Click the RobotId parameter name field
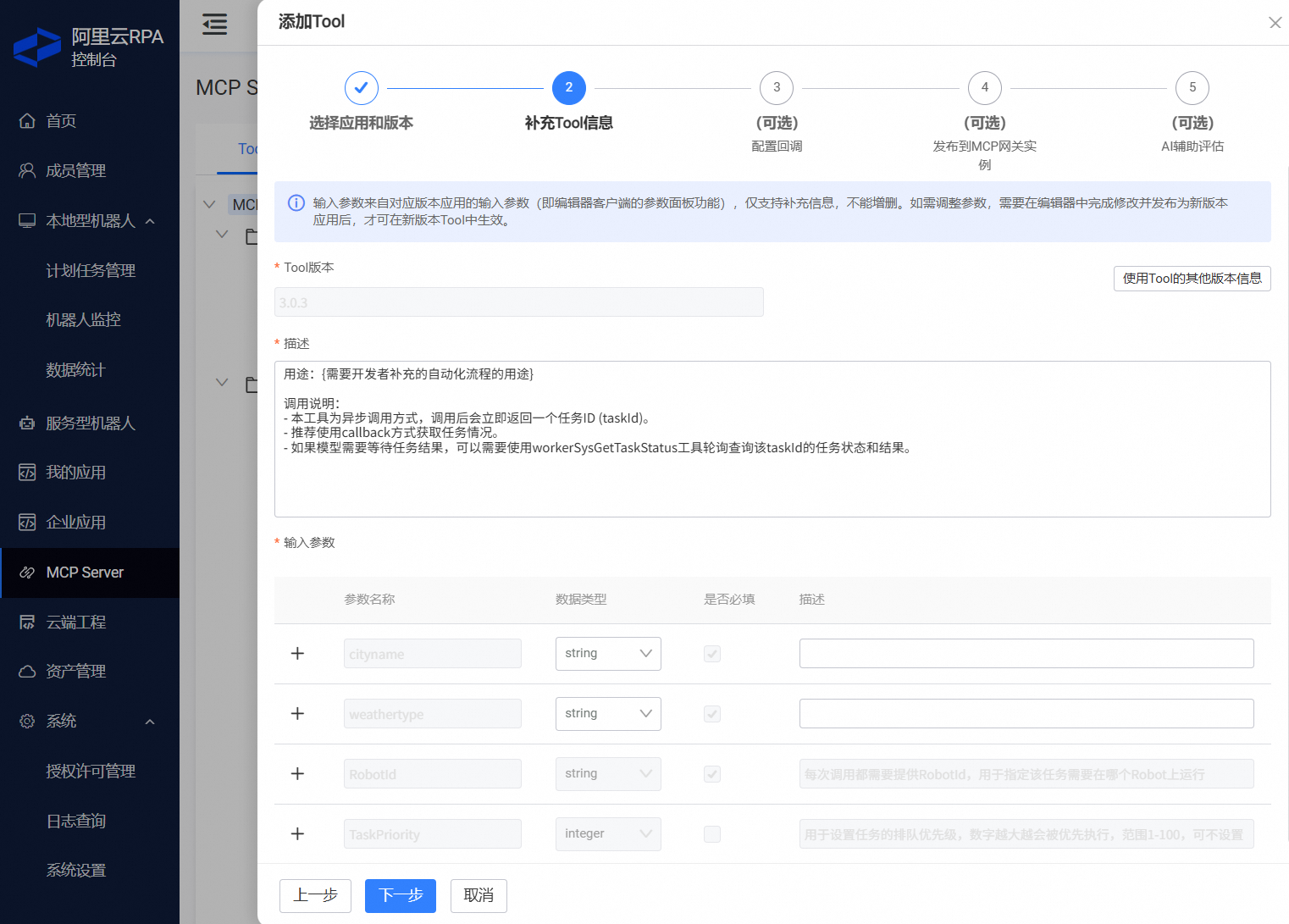1289x924 pixels. pos(433,774)
